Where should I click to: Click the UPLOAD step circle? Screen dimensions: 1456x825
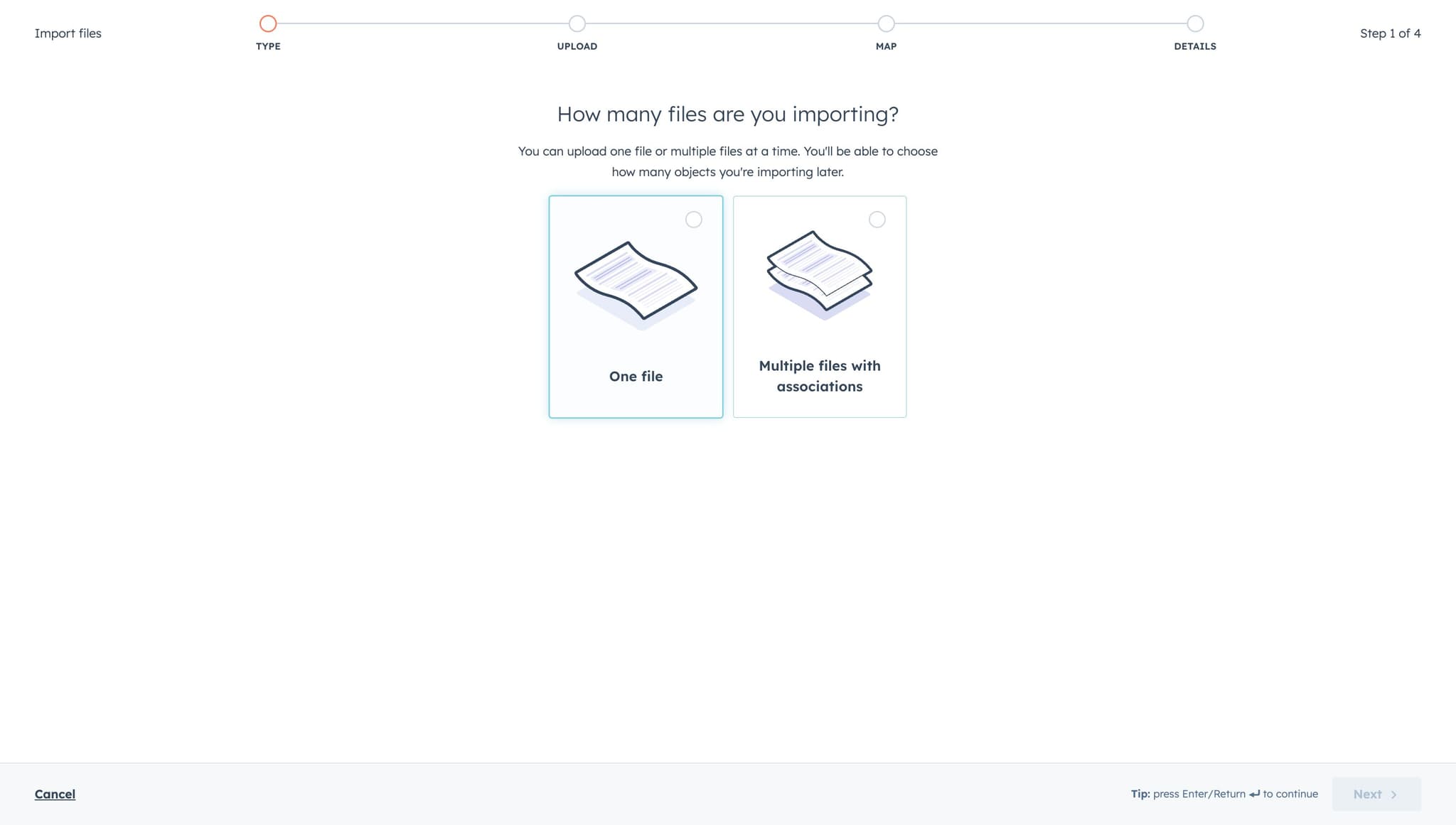pyautogui.click(x=577, y=23)
